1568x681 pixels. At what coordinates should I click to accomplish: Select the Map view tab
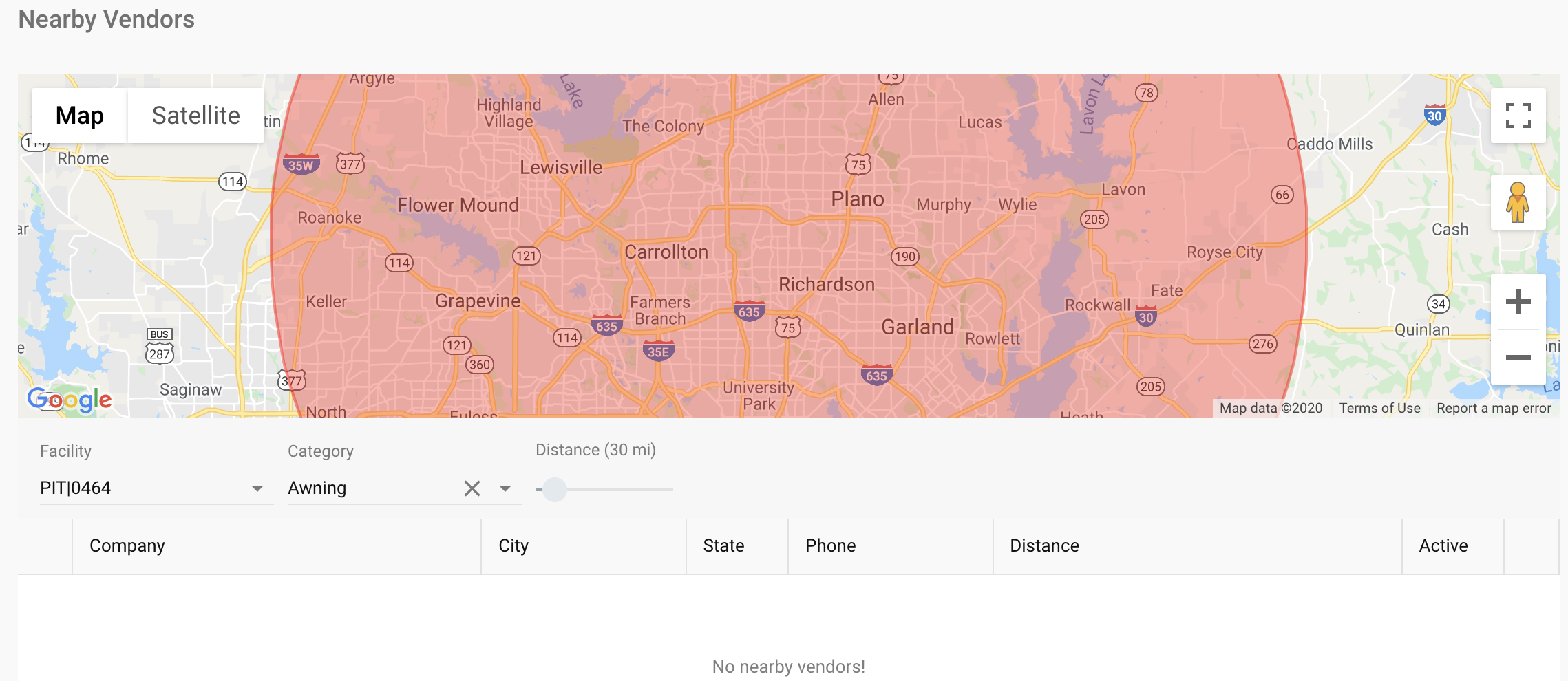tap(80, 116)
